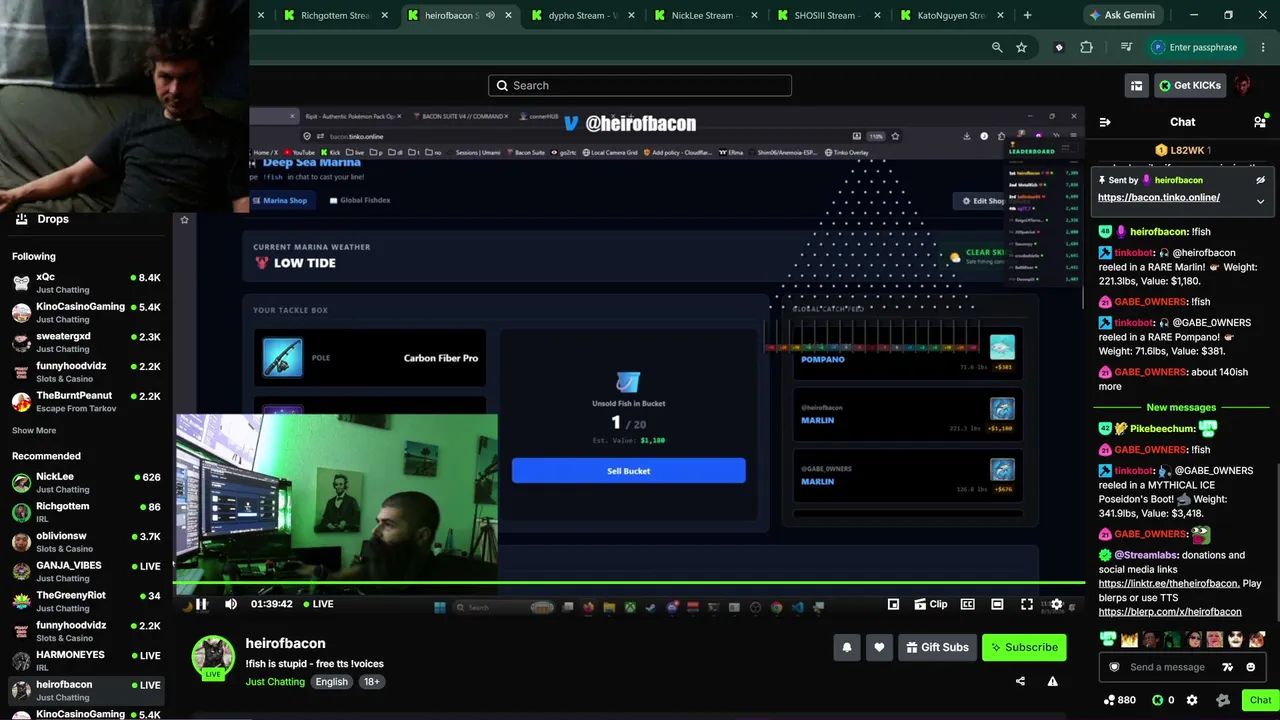Open the Kick shop icon beside Get KICKs
1280x720 pixels.
pos(1136,86)
